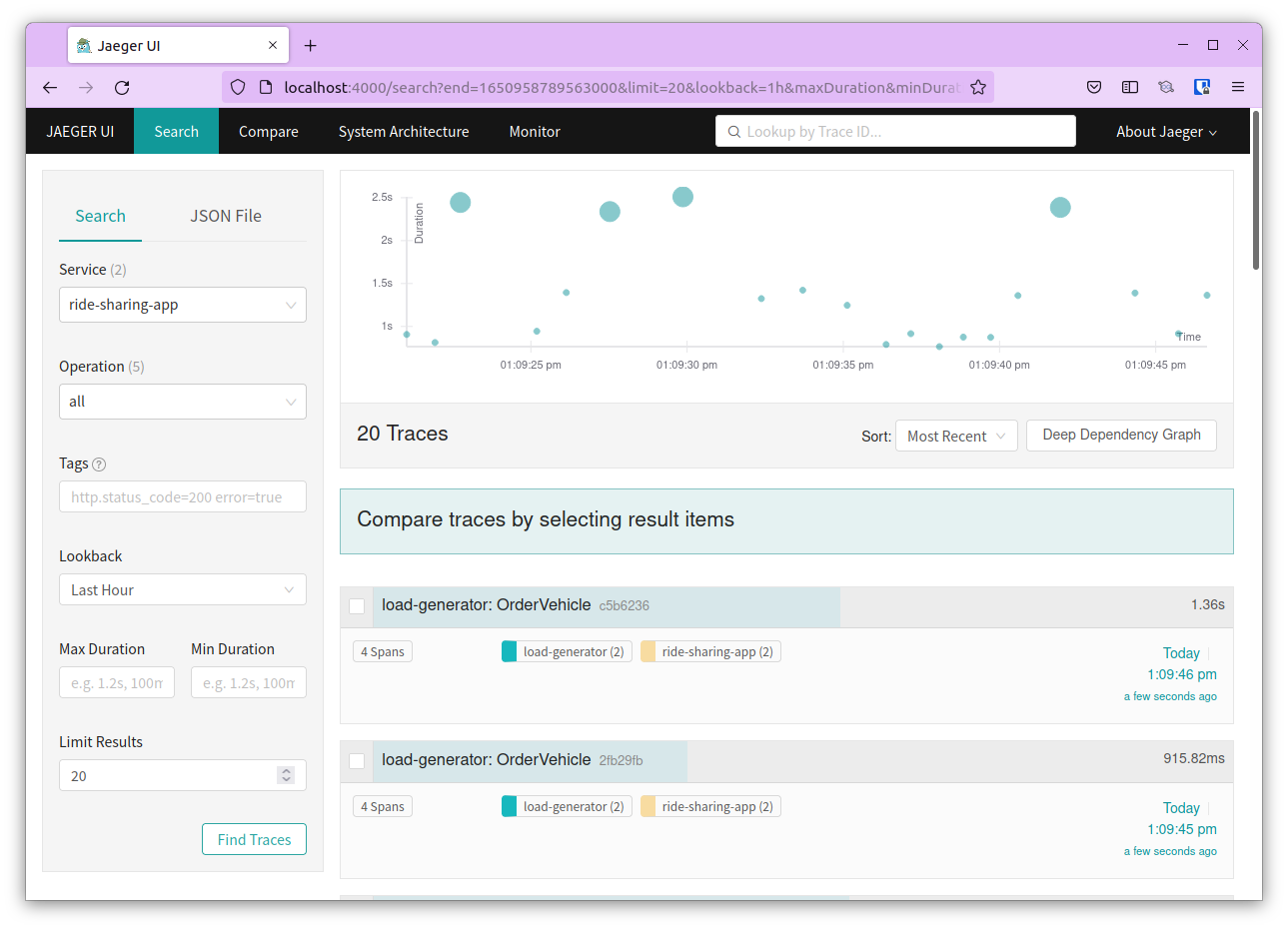Expand the About Jaeger menu
Image resolution: width=1288 pixels, height=929 pixels.
pyautogui.click(x=1166, y=132)
